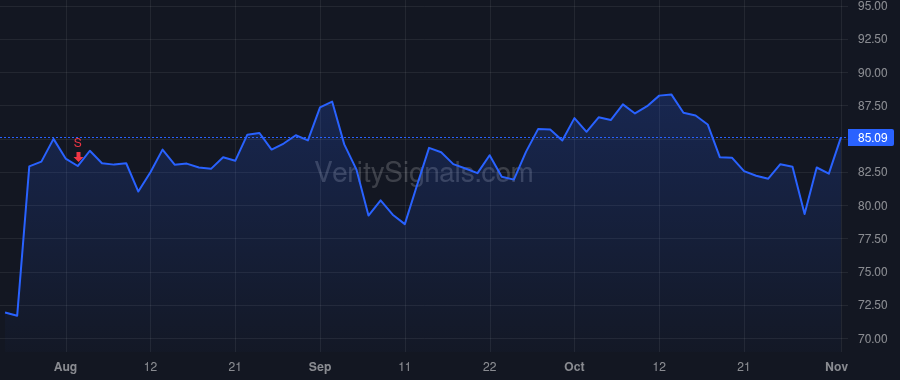Click the 90.00 price axis label
The width and height of the screenshot is (900, 380).
coord(872,73)
